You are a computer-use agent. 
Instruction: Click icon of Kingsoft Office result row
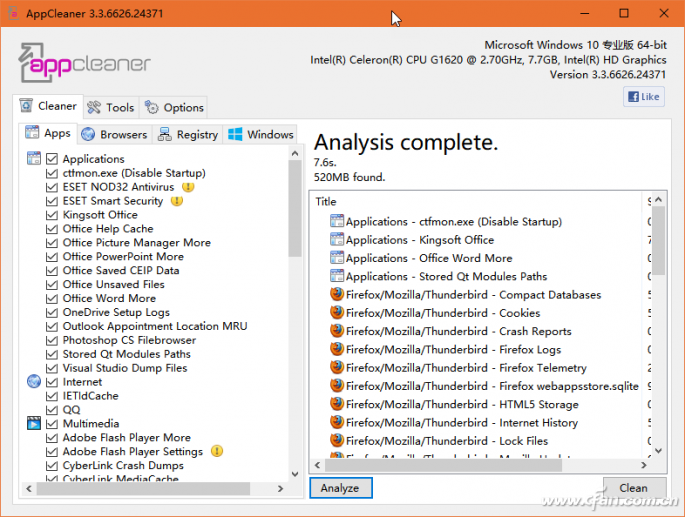pyautogui.click(x=337, y=239)
